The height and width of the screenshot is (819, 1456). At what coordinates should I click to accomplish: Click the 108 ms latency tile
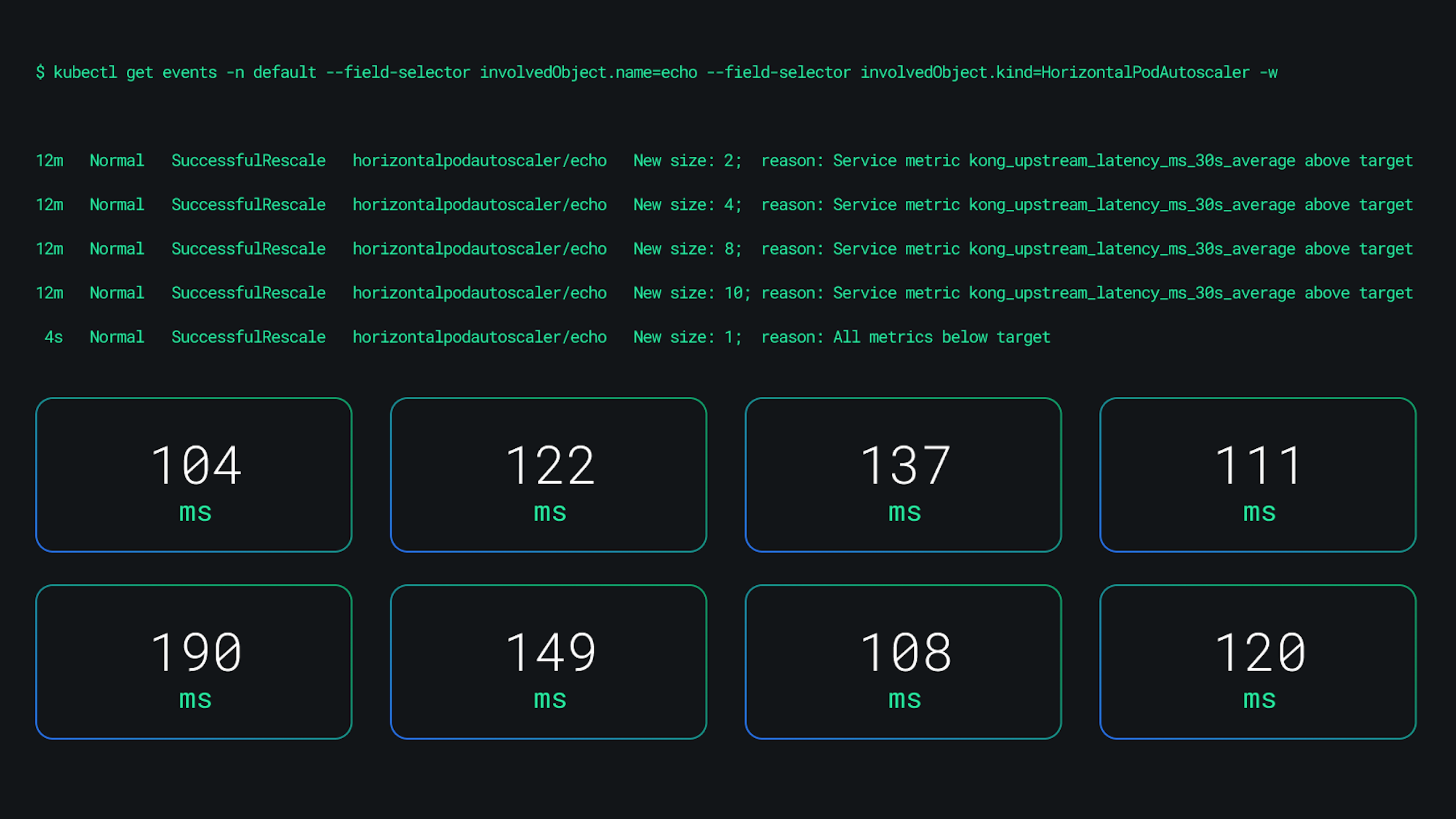(903, 661)
